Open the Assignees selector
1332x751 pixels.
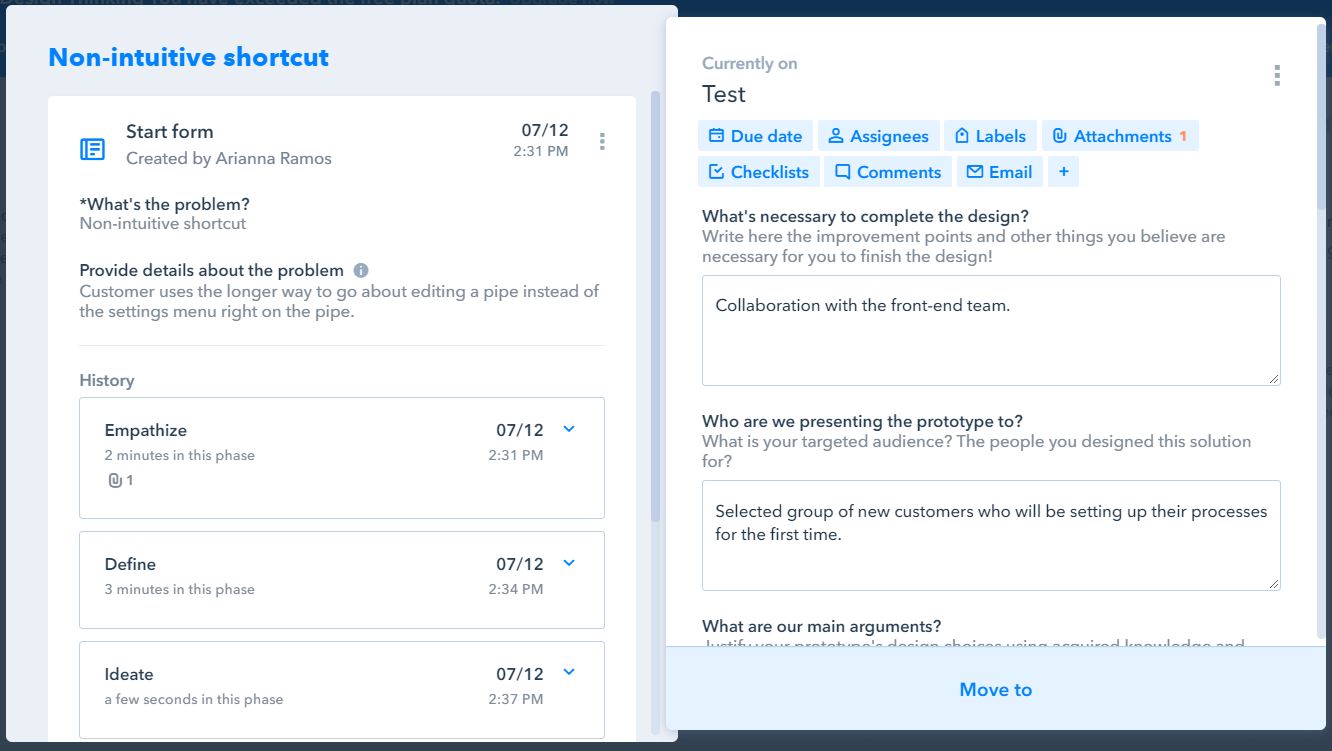tap(878, 136)
